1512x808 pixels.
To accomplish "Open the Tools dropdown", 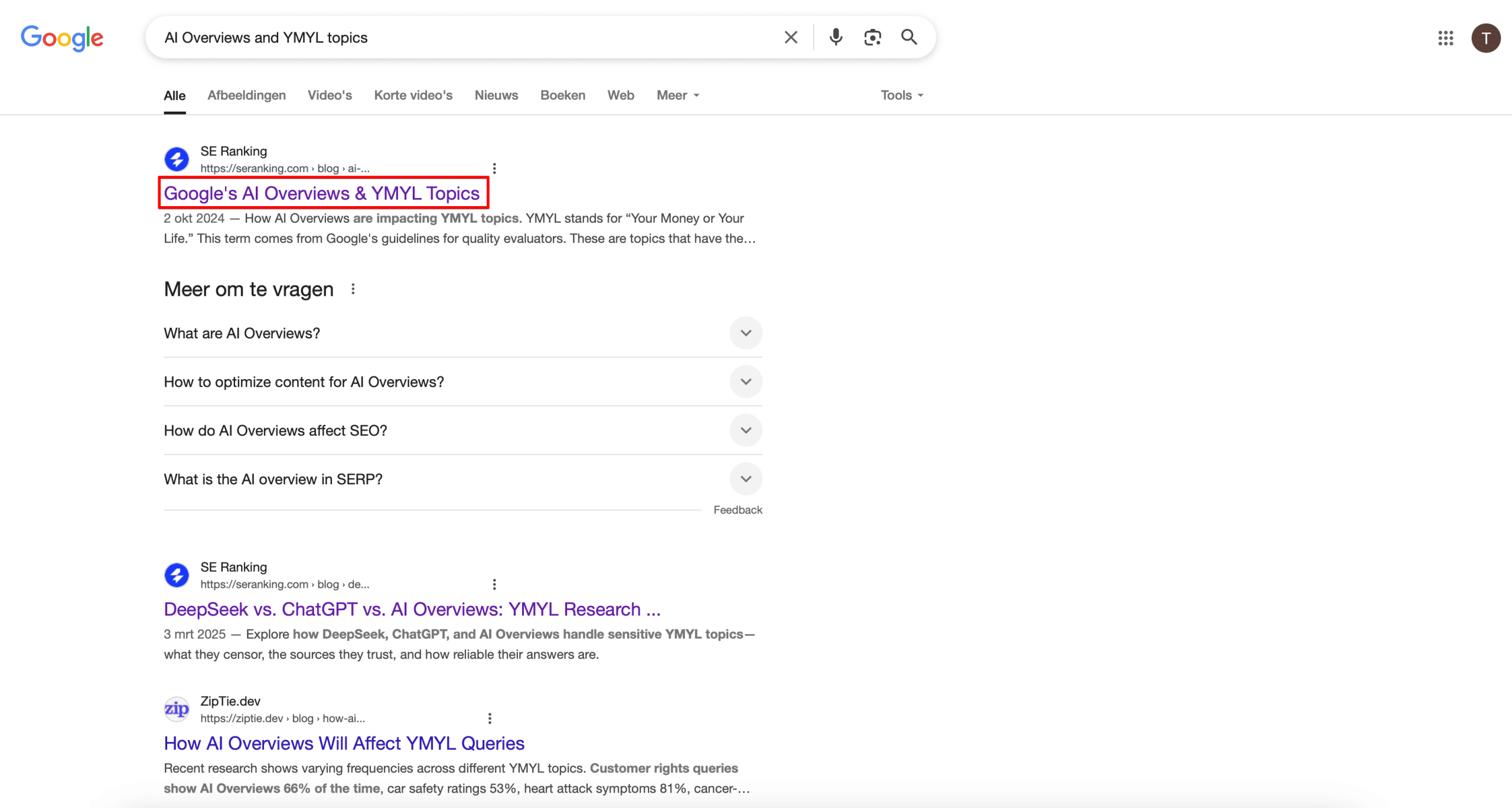I will 902,95.
